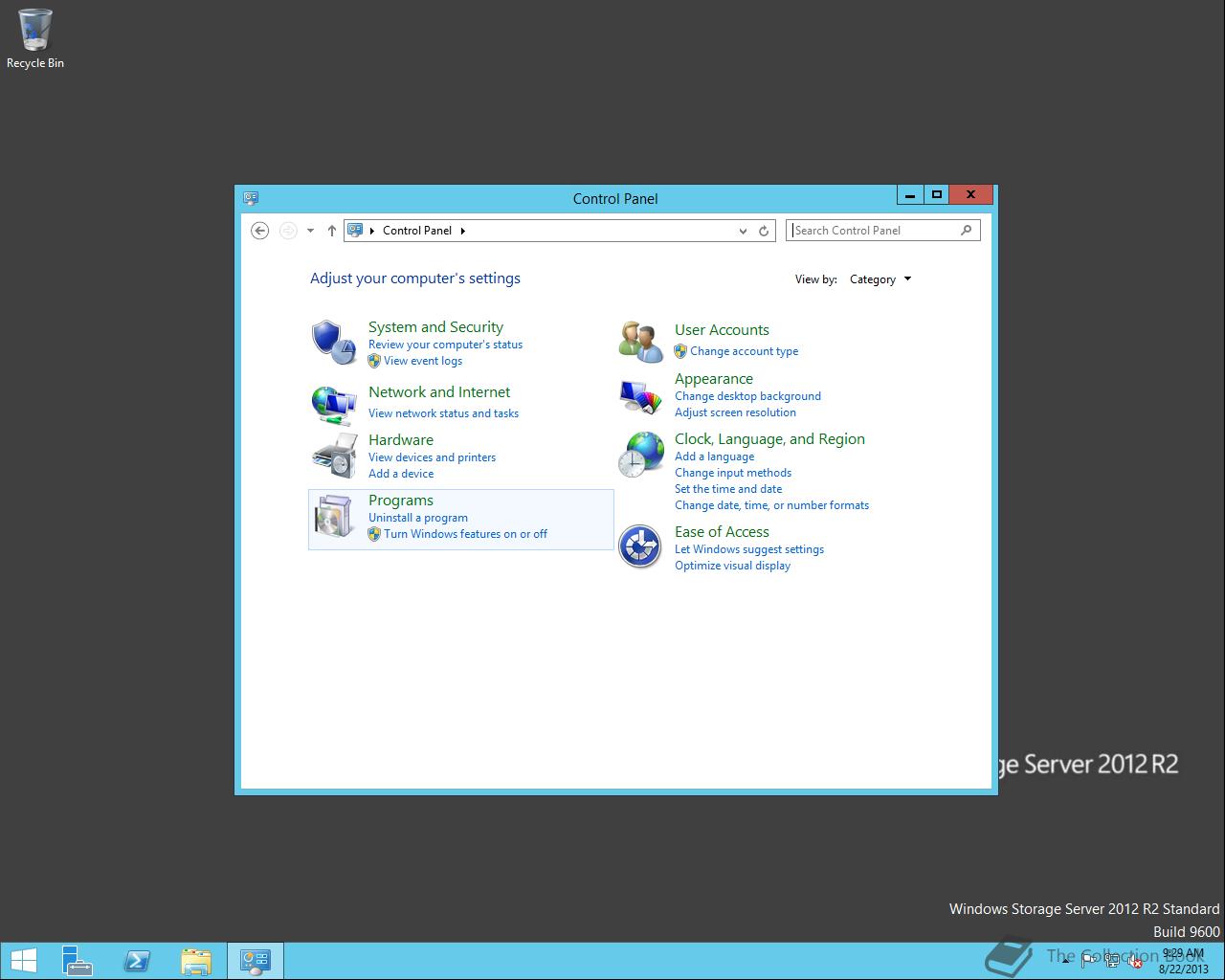The image size is (1225, 980).
Task: Open the Appearance monitor icon
Action: click(x=640, y=395)
